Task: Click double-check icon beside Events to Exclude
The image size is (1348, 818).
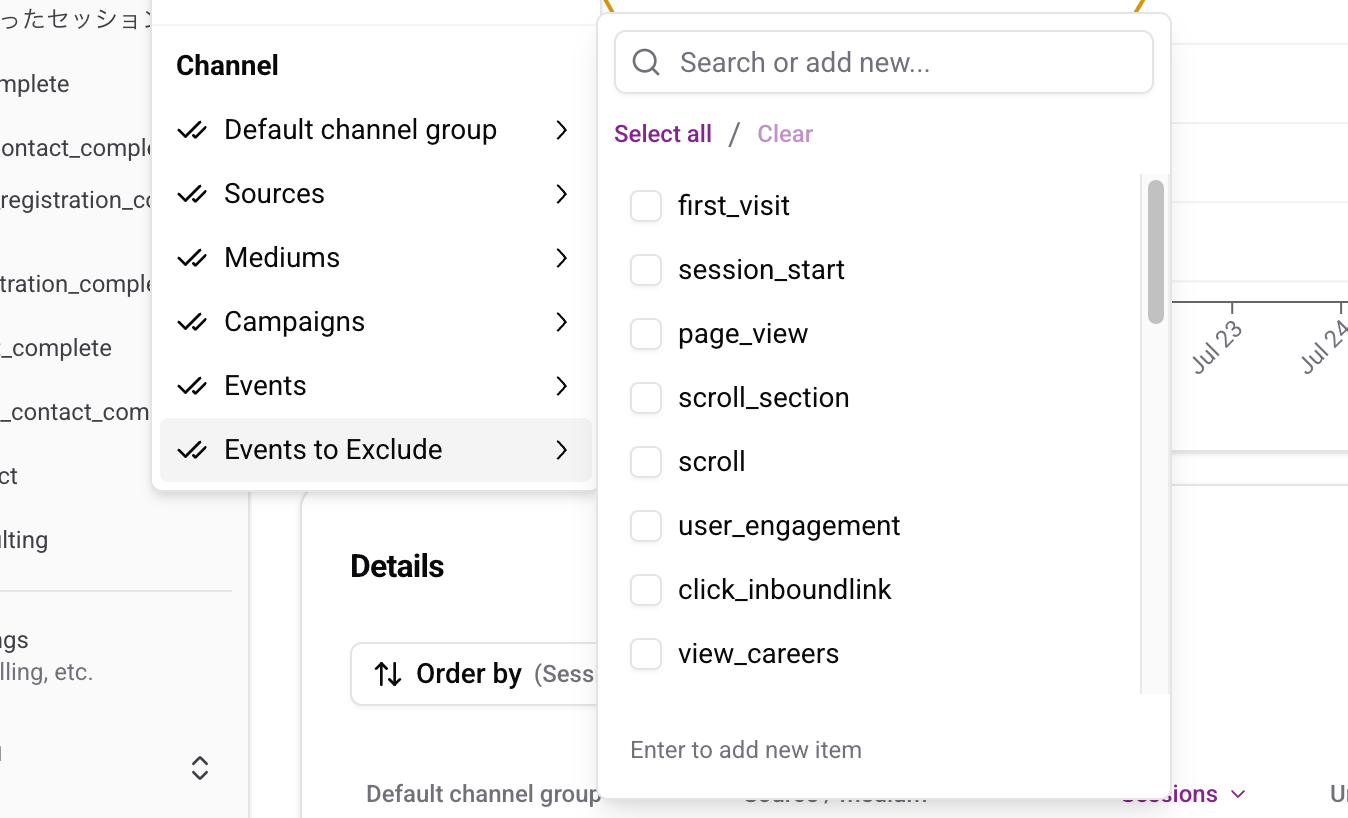Action: click(192, 450)
